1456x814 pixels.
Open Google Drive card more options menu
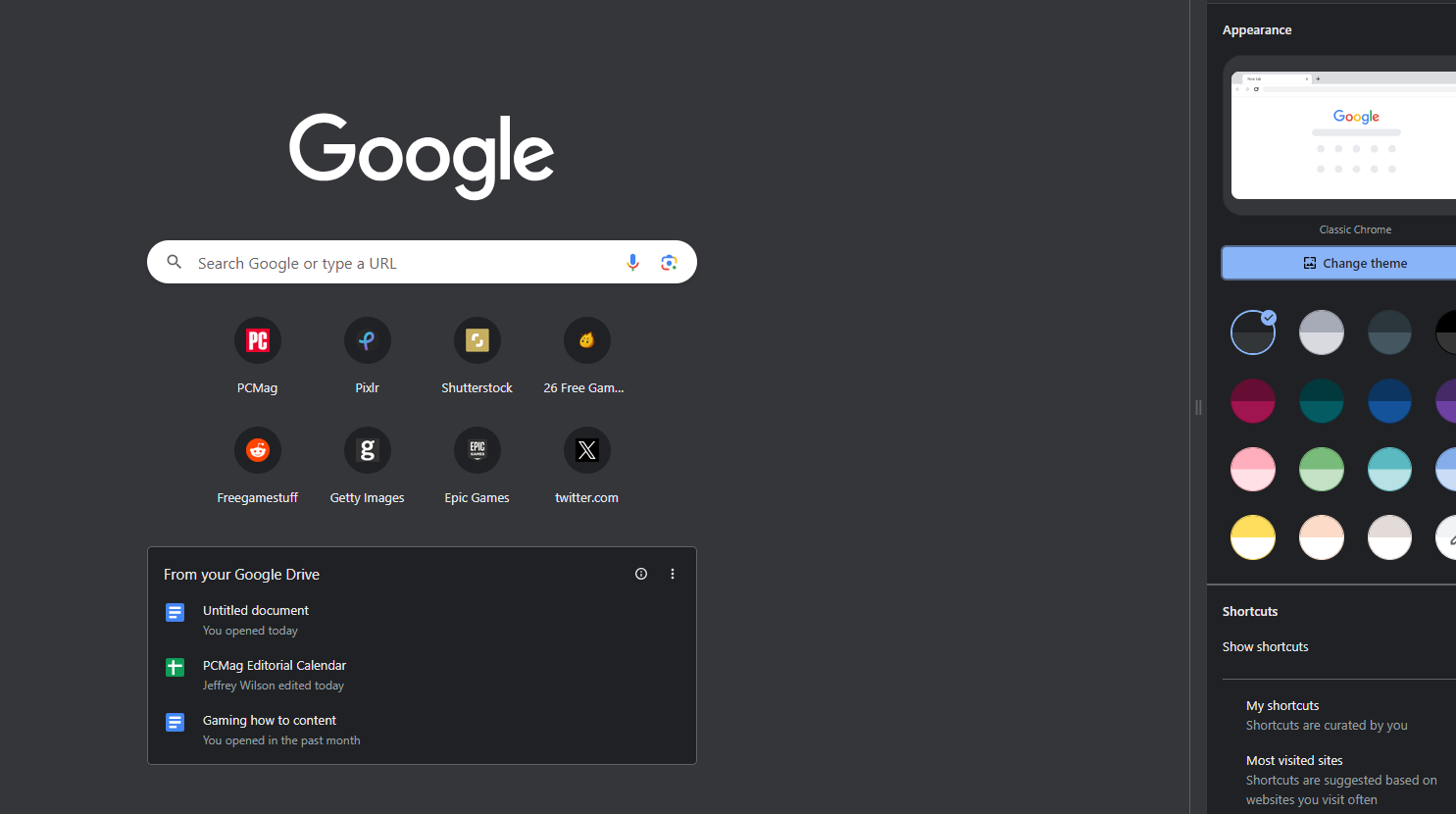673,574
